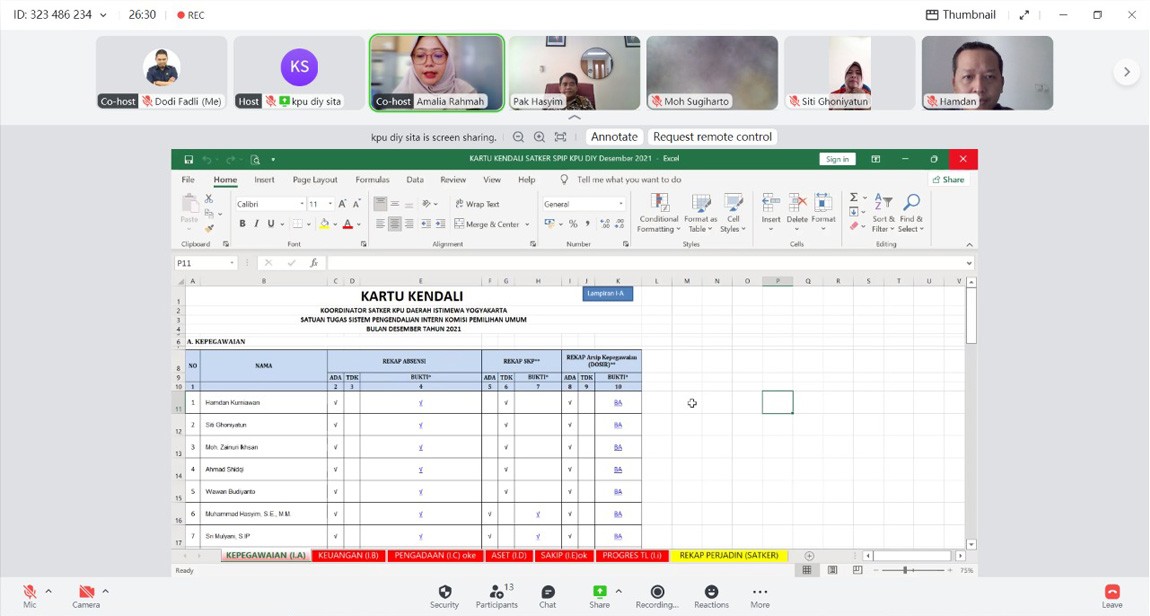Click the zoom-in magnifier on share bar

[x=539, y=137]
